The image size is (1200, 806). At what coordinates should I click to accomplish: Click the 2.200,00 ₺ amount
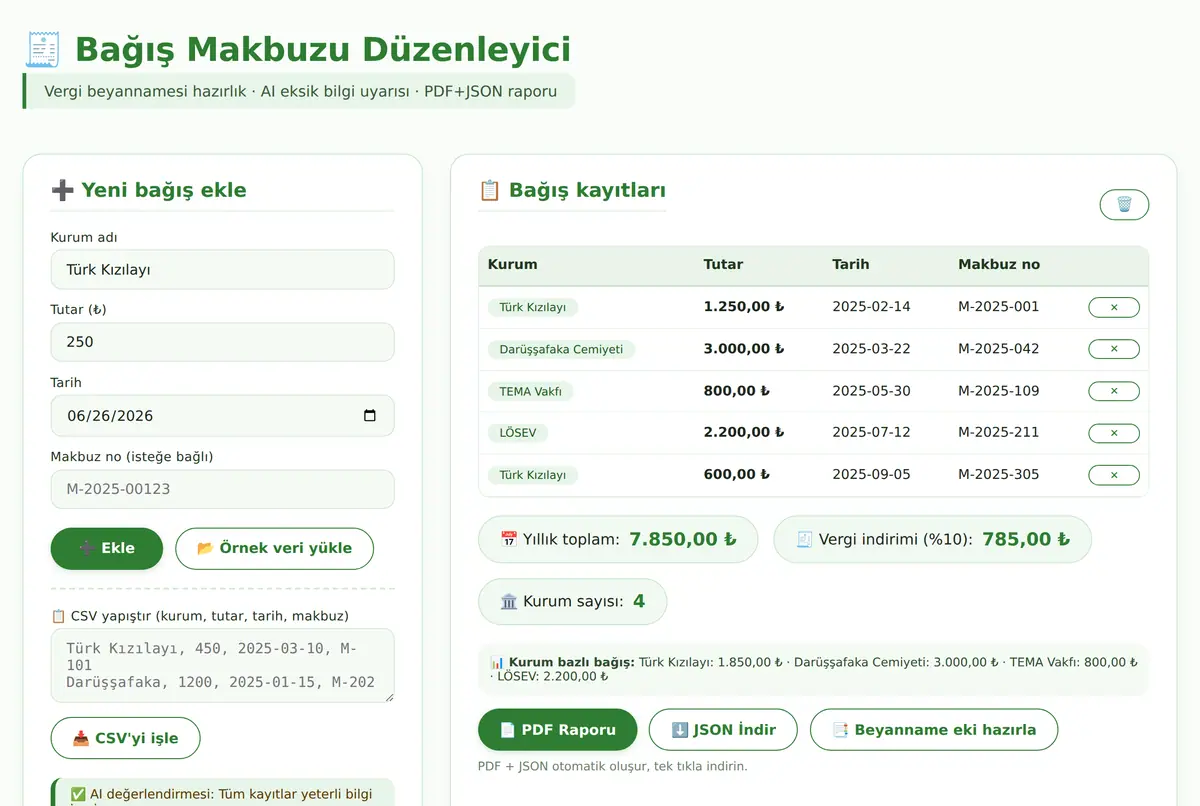744,433
